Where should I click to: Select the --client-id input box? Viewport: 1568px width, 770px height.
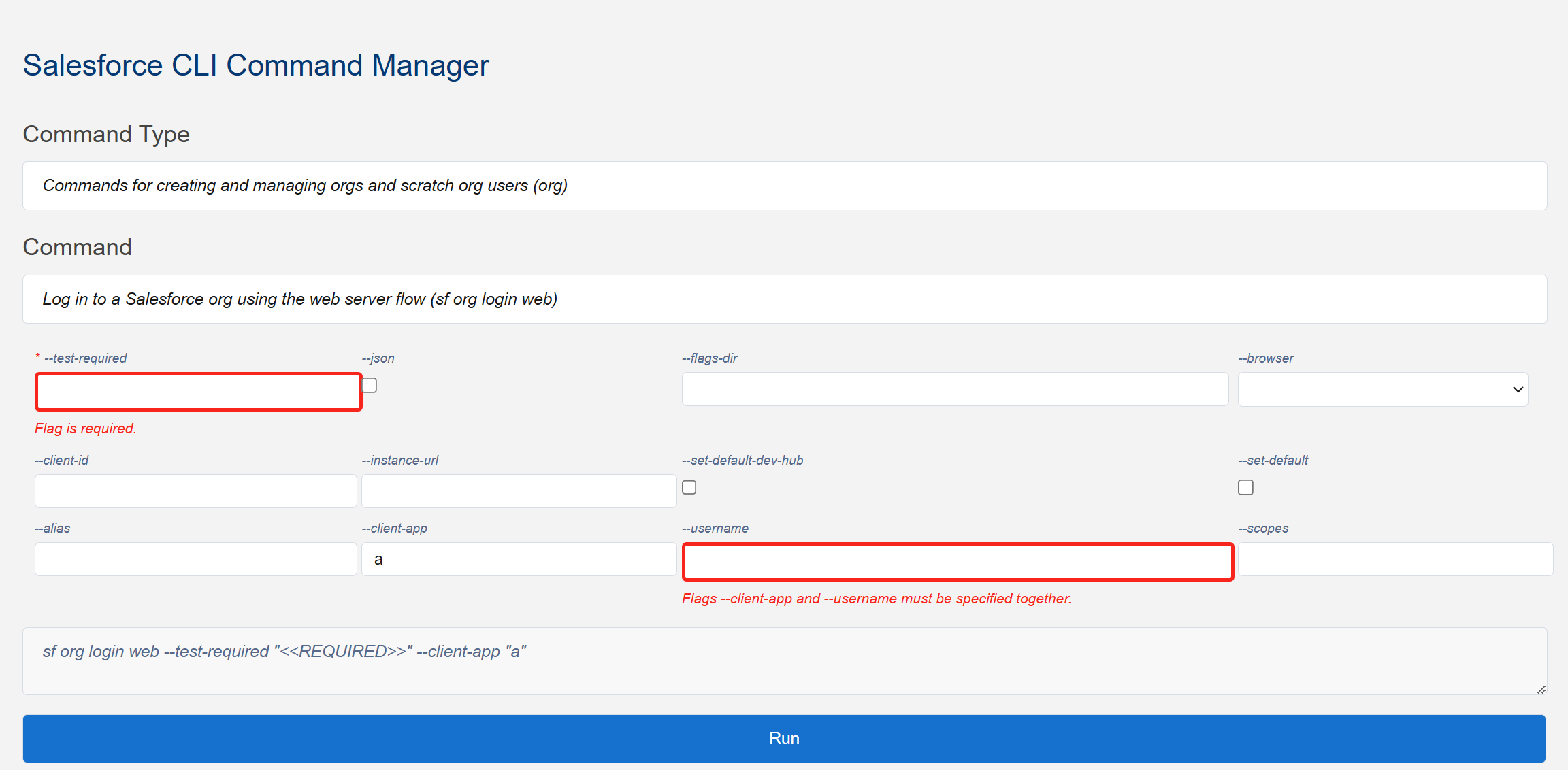pos(196,491)
